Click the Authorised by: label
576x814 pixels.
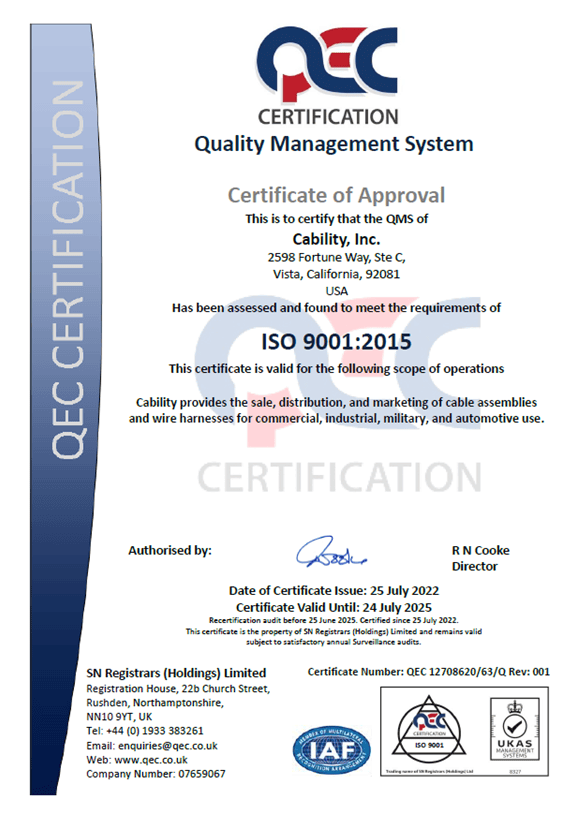[x=170, y=550]
